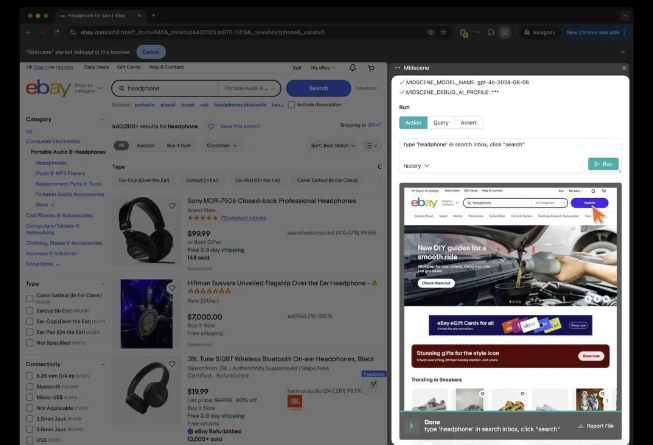
Task: Save the search with heart icon
Action: point(211,126)
